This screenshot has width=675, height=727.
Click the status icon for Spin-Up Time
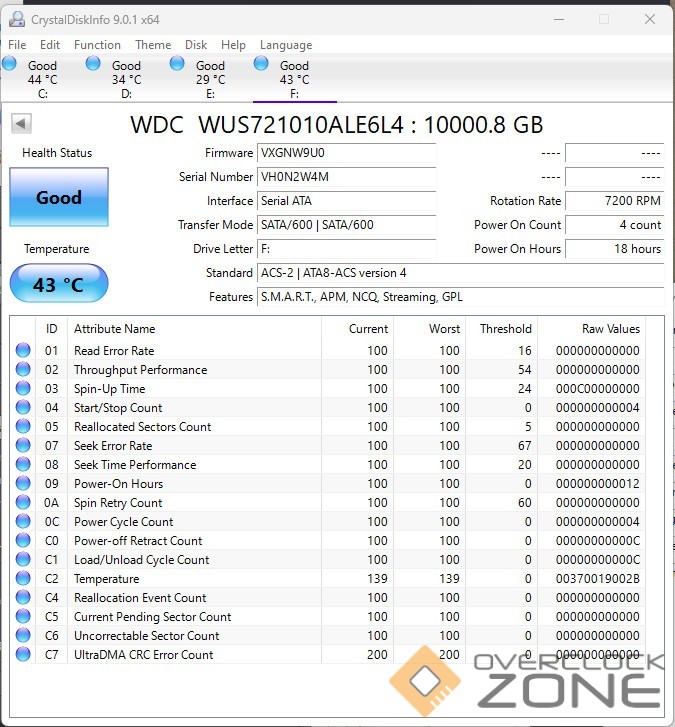[23, 388]
